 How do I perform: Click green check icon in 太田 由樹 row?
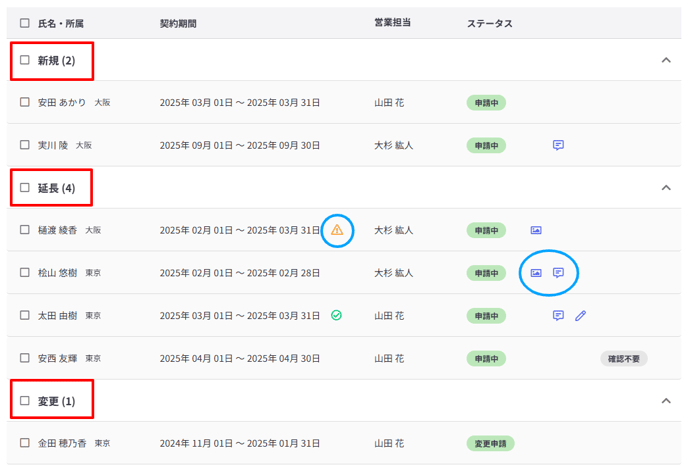337,315
